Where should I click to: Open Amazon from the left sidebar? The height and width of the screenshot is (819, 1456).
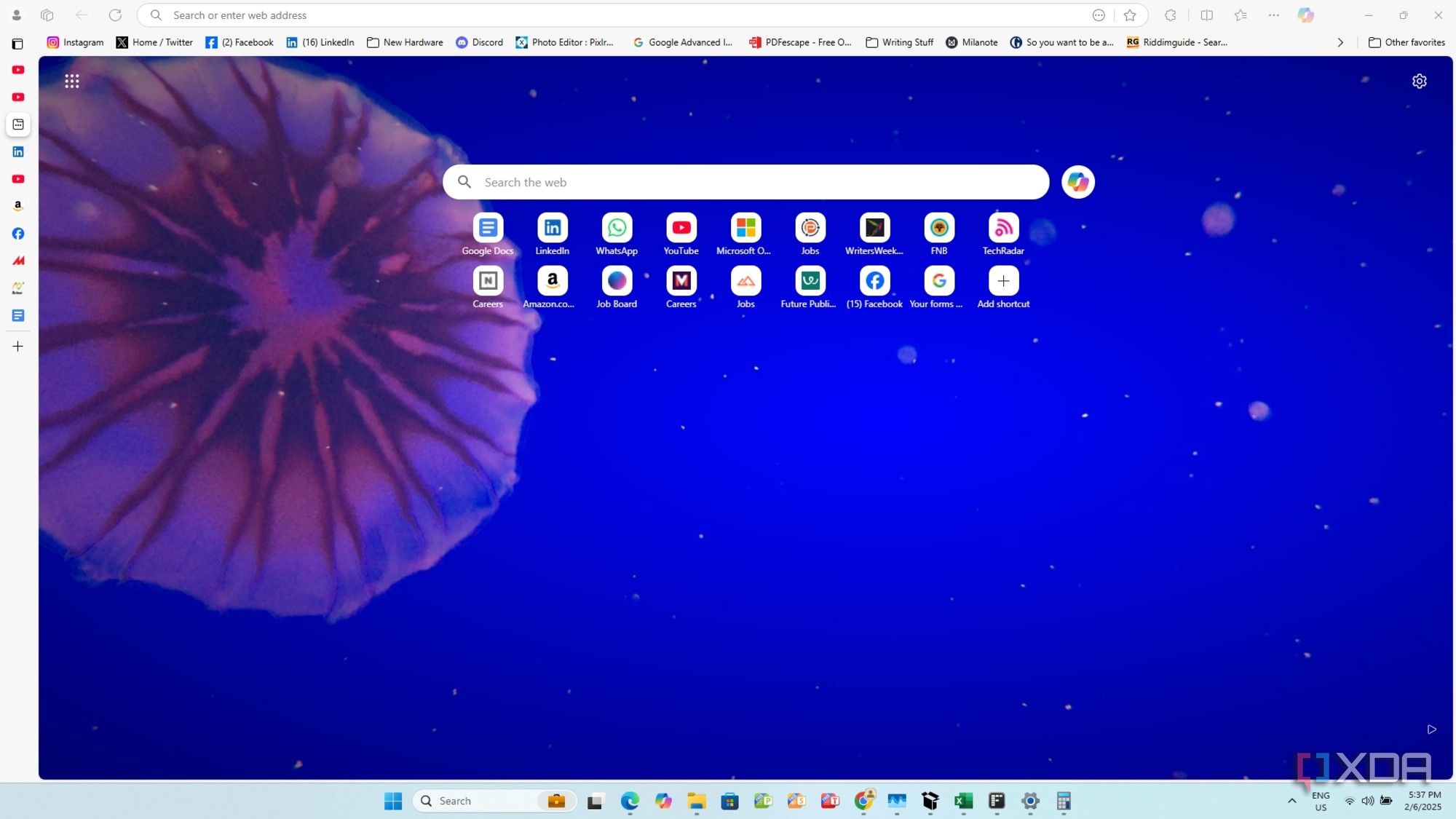pyautogui.click(x=17, y=206)
